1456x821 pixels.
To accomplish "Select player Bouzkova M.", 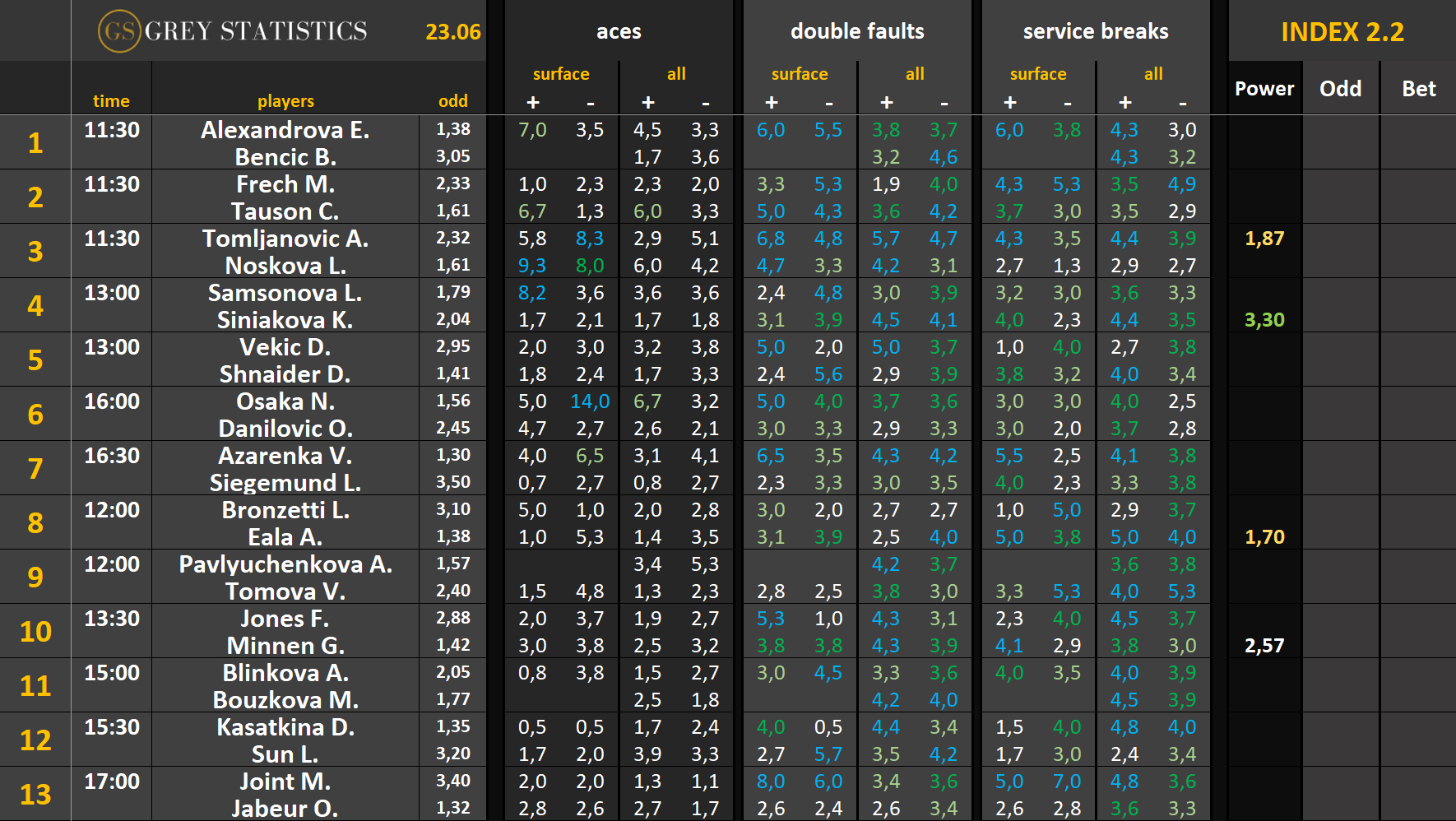I will (285, 700).
